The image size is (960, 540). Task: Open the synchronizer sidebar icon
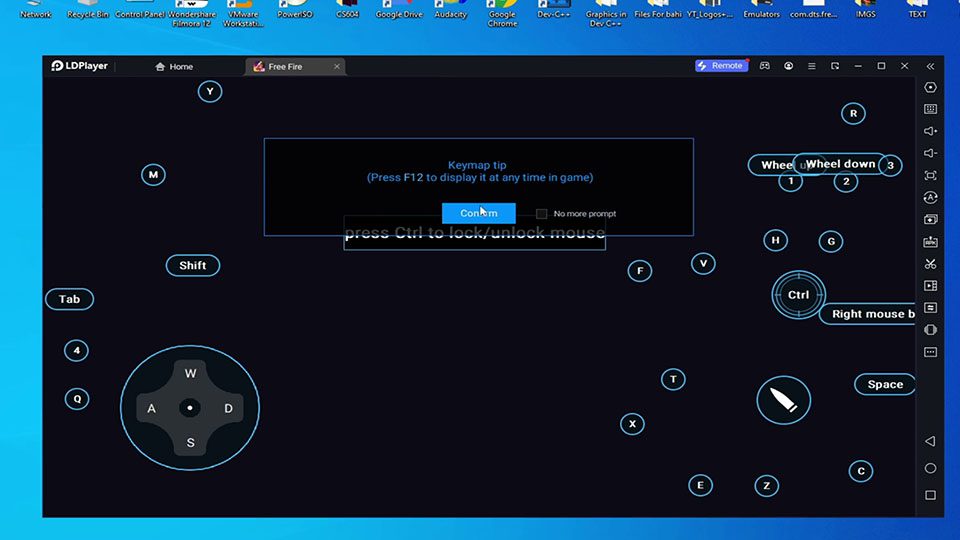pyautogui.click(x=930, y=308)
